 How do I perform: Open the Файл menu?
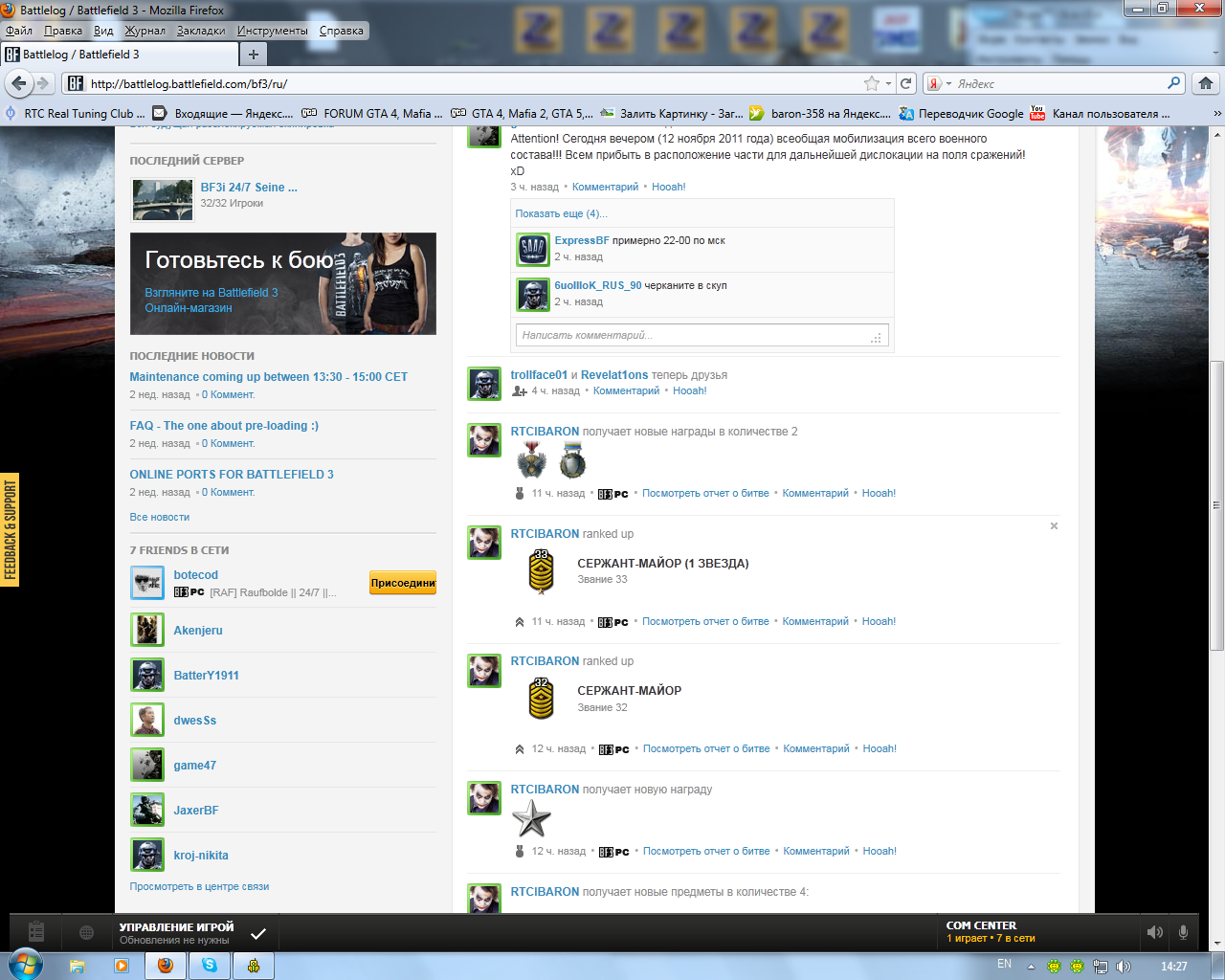19,31
